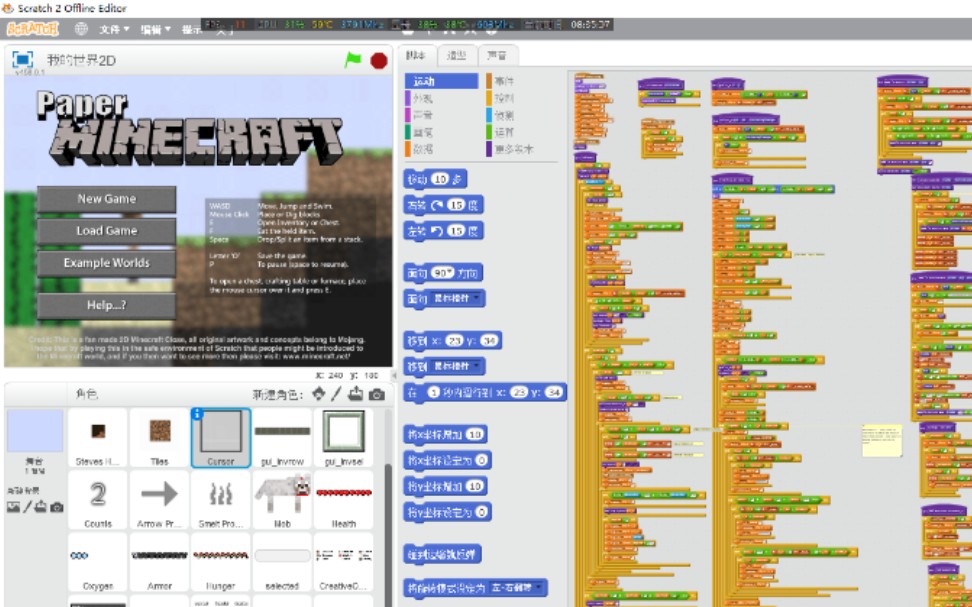Select the Oxygen sprite

[x=98, y=562]
